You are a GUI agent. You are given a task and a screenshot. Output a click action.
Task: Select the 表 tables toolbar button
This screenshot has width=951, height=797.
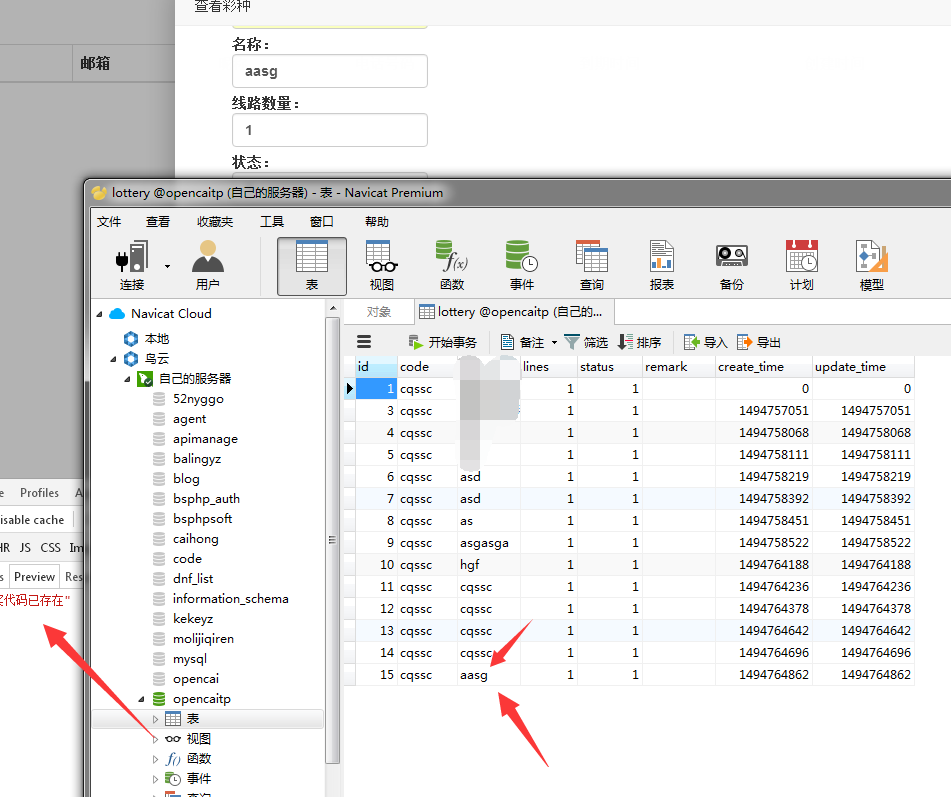click(312, 266)
